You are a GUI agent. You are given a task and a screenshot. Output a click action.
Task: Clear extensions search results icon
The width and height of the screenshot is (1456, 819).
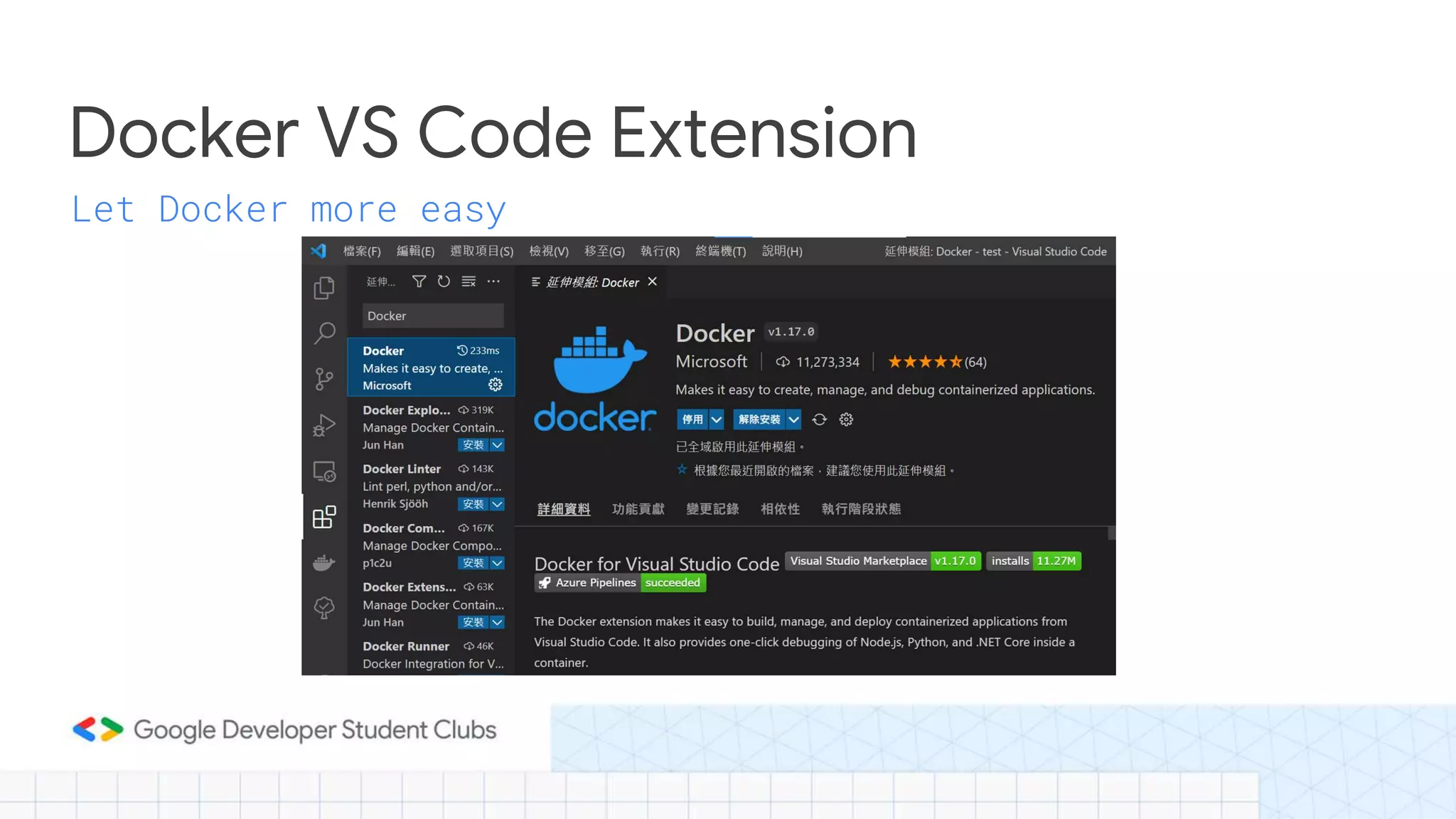469,282
